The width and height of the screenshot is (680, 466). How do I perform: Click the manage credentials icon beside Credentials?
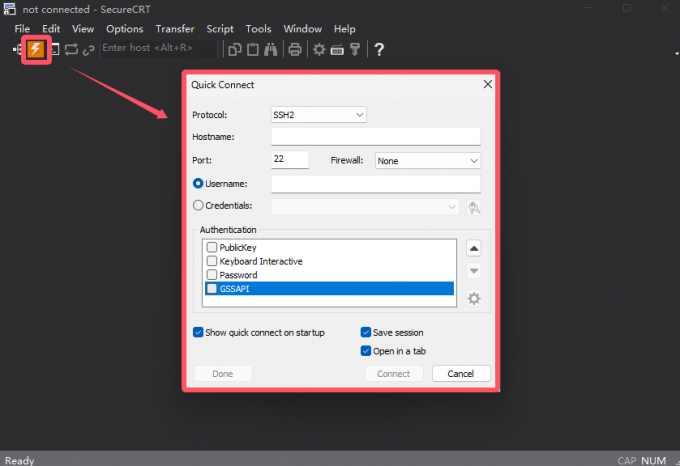click(474, 207)
